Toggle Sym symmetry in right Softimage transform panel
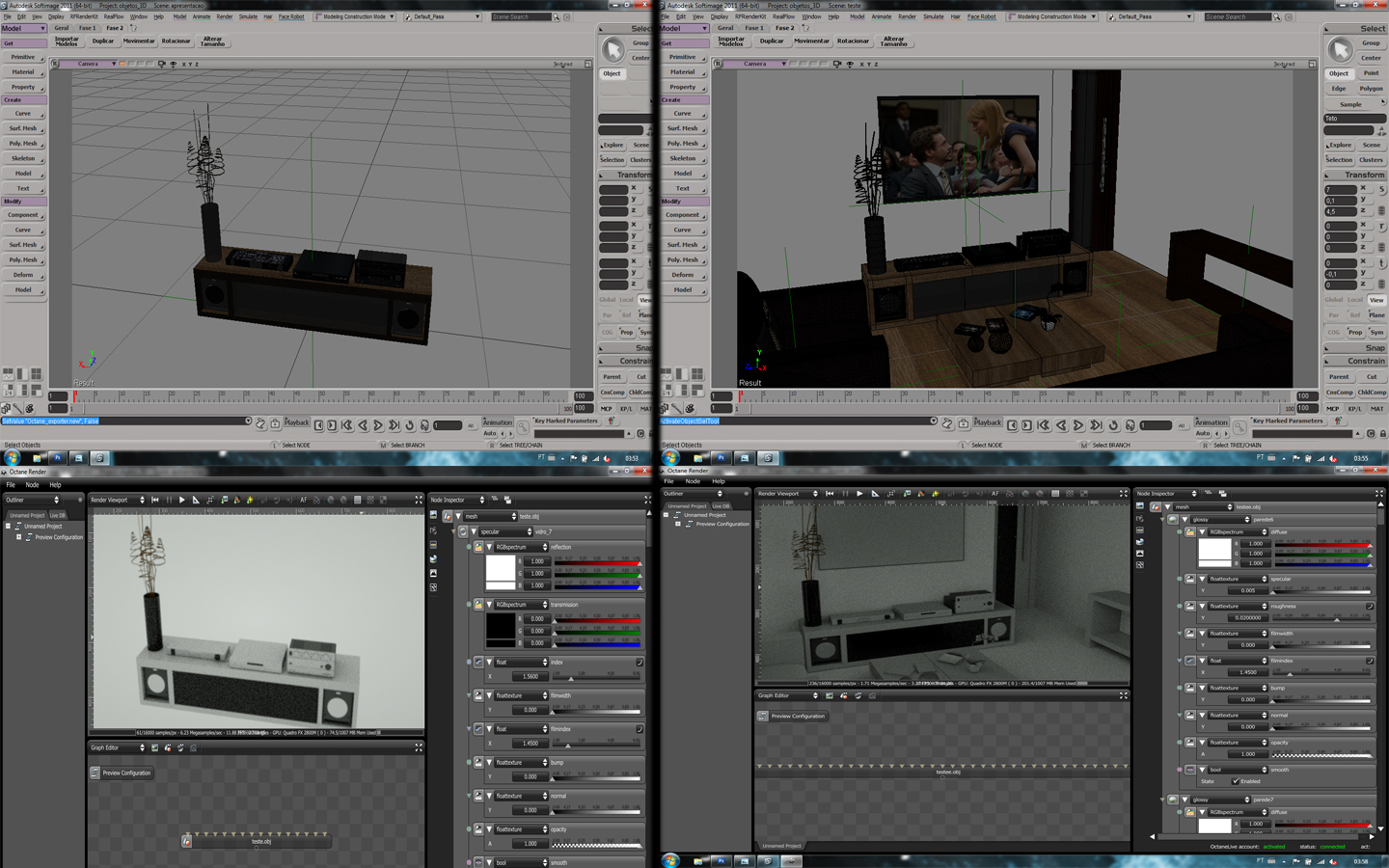 point(1375,333)
